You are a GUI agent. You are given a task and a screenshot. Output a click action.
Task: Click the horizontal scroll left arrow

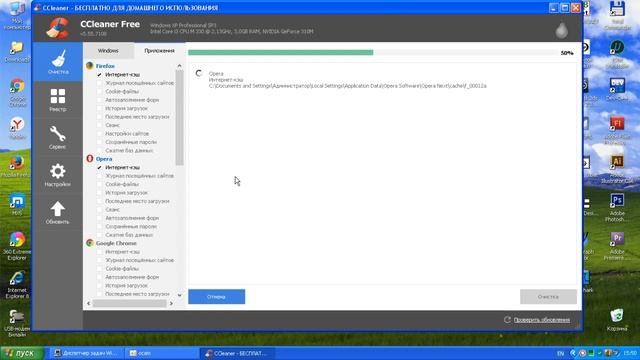pos(89,303)
